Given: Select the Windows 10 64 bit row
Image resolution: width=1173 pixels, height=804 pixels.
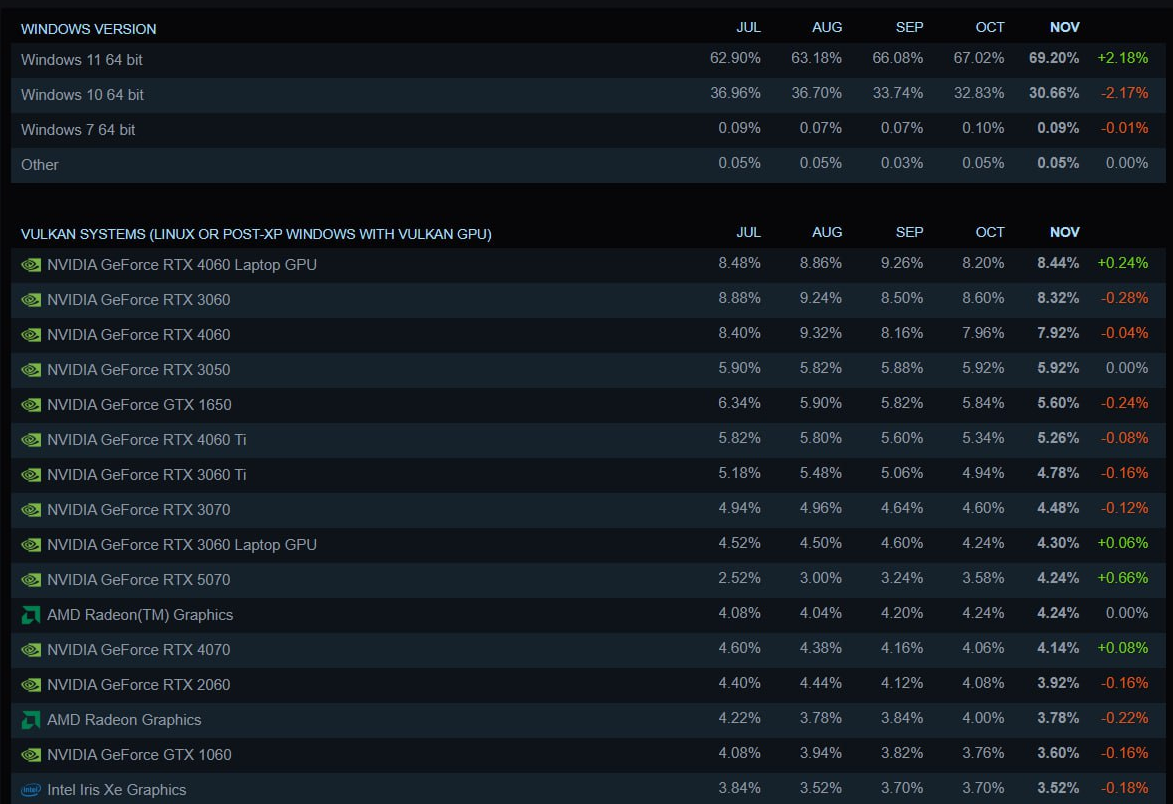Looking at the screenshot, I should click(82, 95).
